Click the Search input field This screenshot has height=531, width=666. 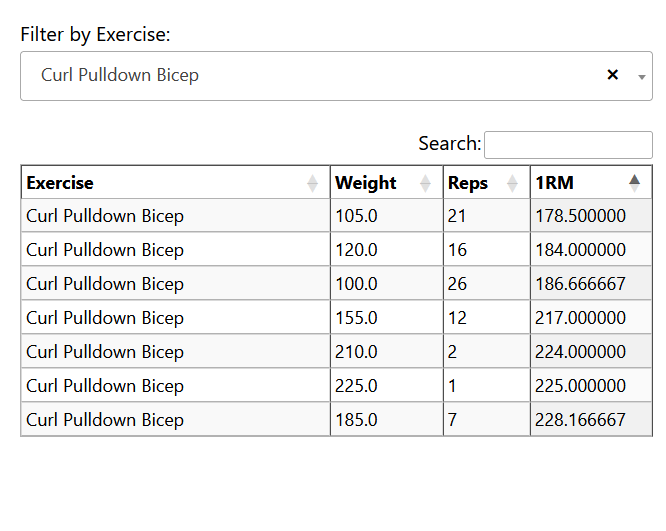568,144
